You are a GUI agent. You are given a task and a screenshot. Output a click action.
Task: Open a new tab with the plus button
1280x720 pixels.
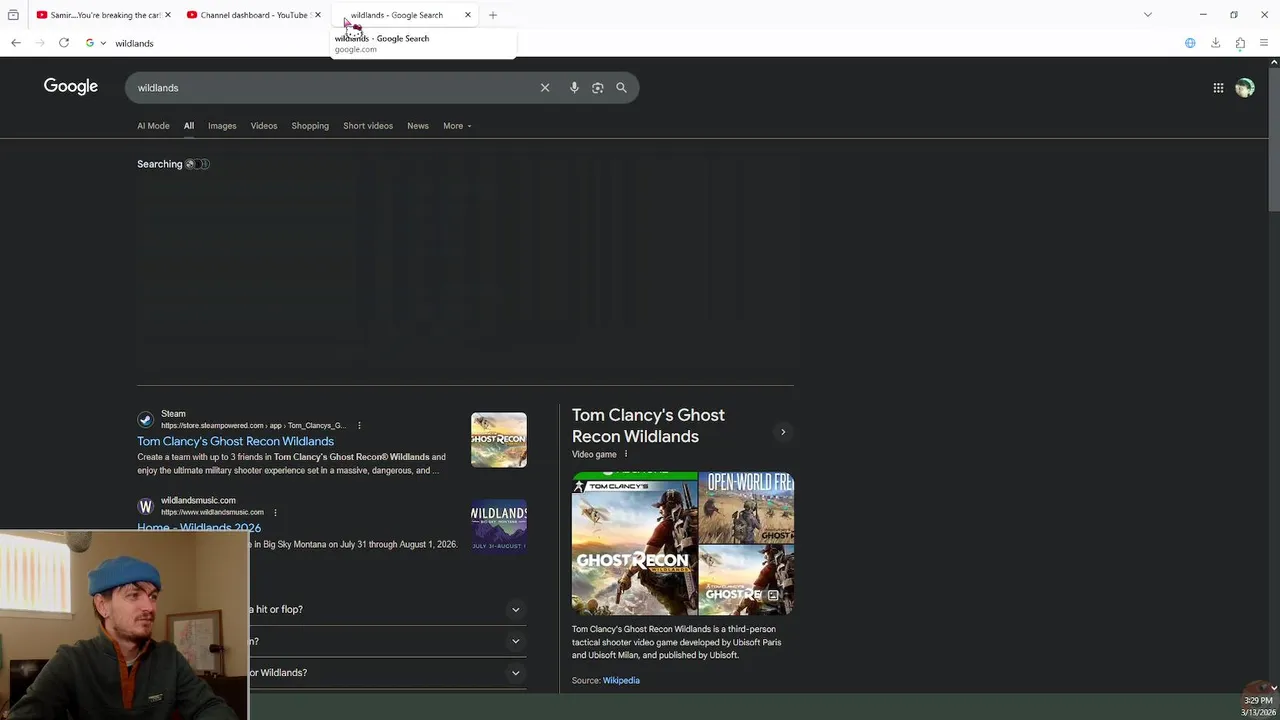[x=493, y=15]
